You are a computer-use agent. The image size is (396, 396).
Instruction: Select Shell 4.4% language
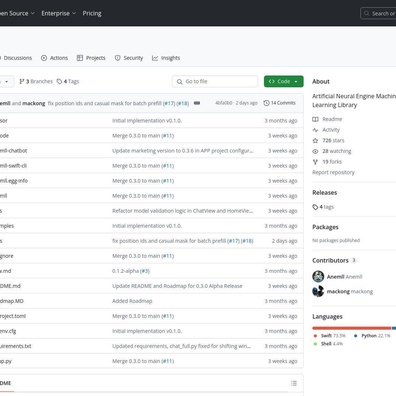click(x=328, y=344)
